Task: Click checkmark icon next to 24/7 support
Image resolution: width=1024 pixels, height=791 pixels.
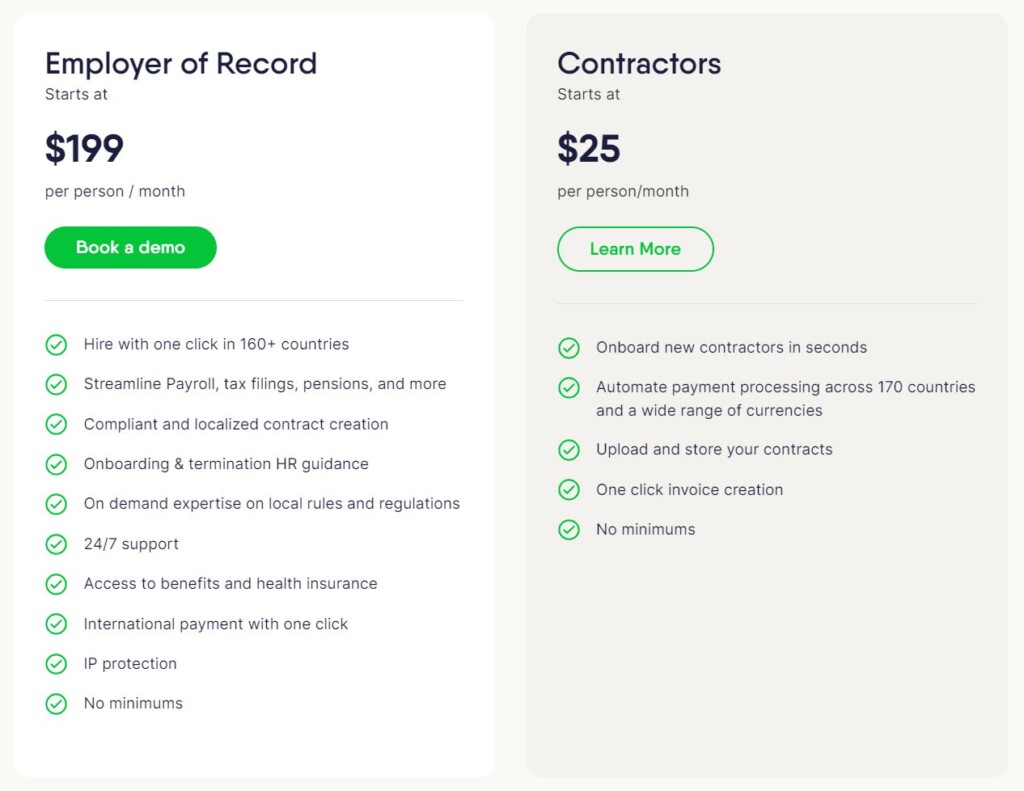Action: click(56, 544)
